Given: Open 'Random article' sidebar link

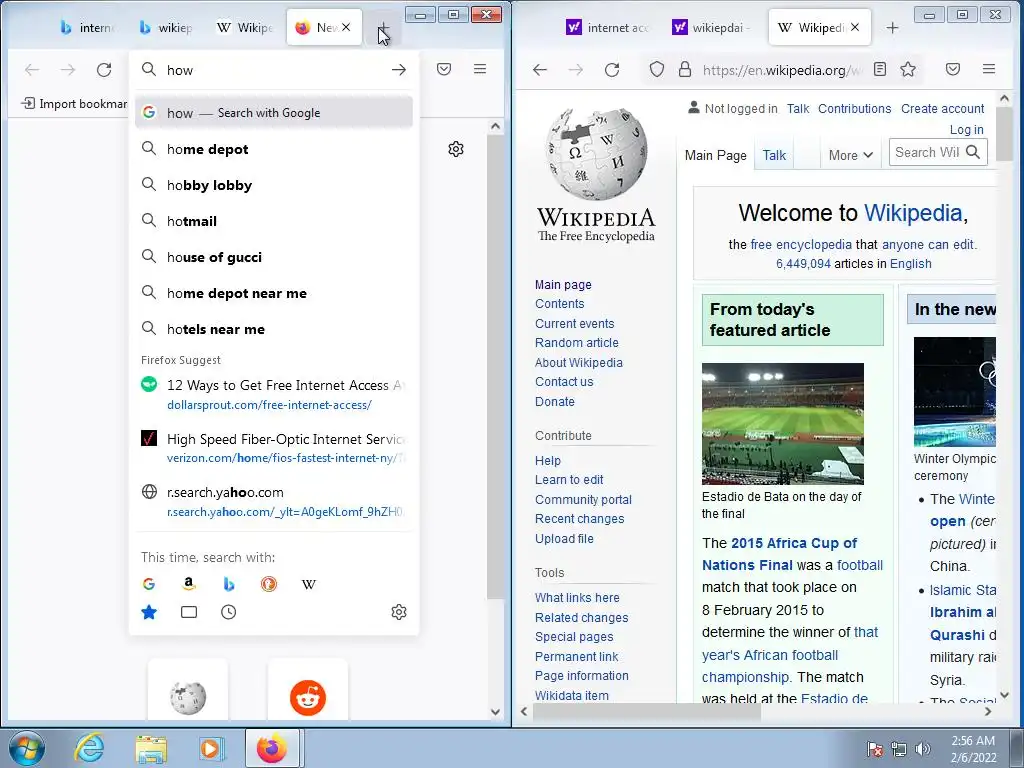Looking at the screenshot, I should pyautogui.click(x=577, y=342).
